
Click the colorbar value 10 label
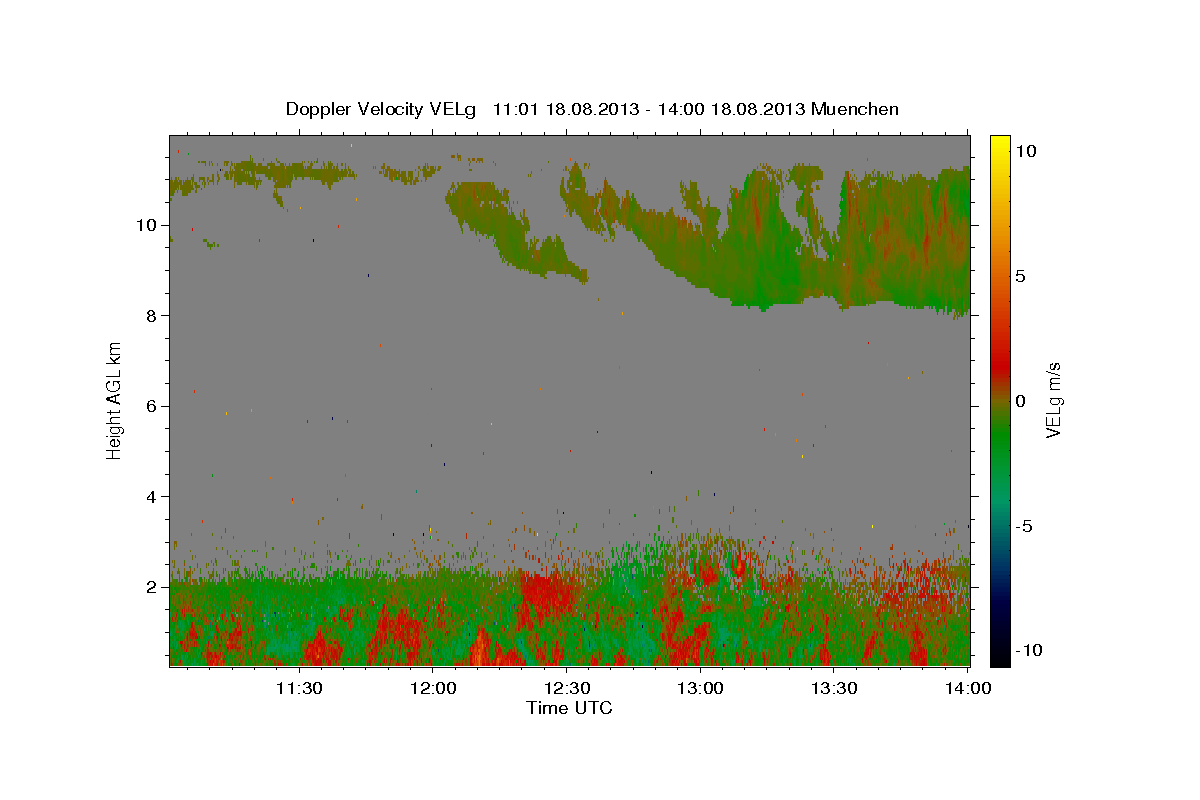(1025, 151)
